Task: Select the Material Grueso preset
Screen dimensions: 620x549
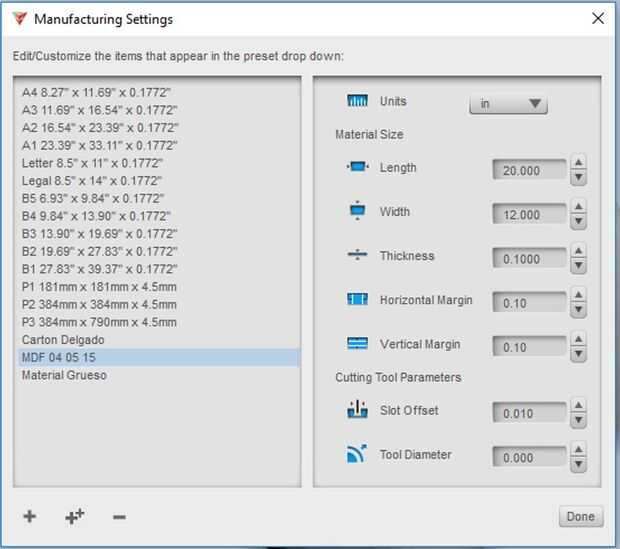Action: tap(64, 376)
